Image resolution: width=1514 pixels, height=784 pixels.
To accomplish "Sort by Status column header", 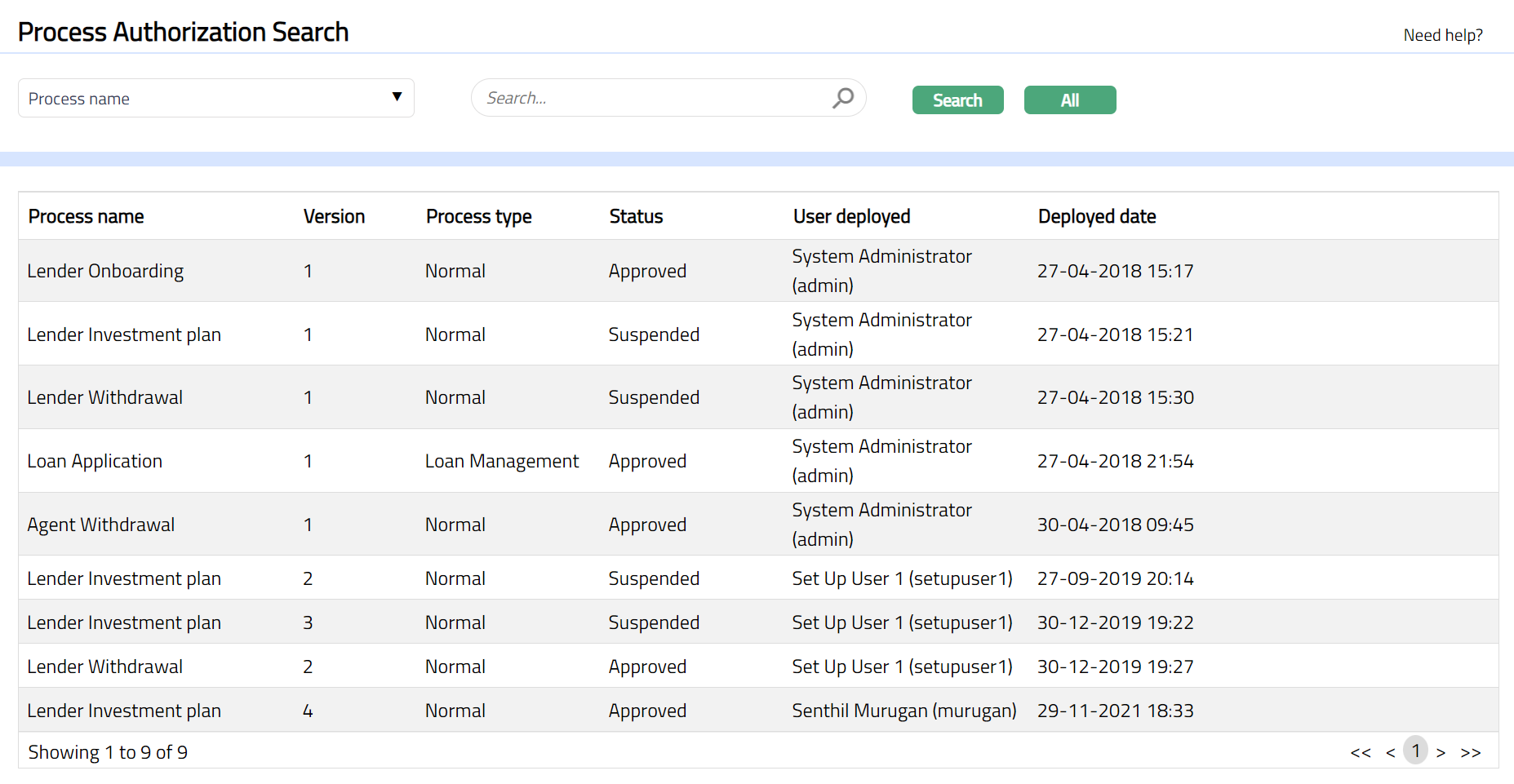I will 636,216.
